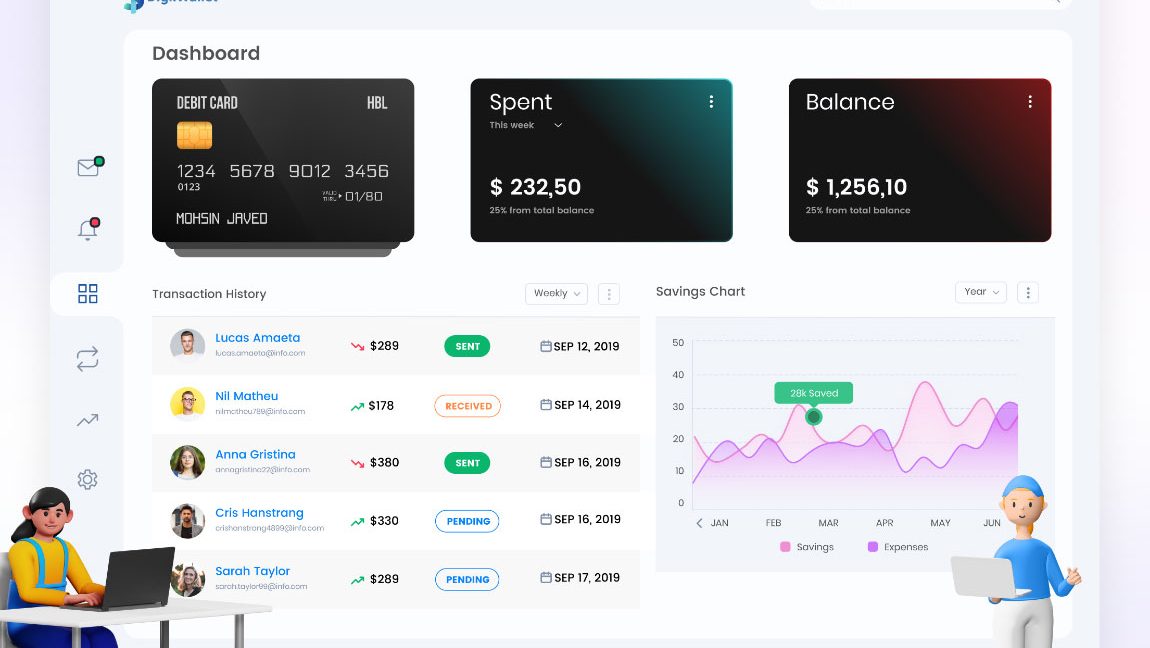Toggle the Savings legend swatch
The image size is (1150, 648).
[785, 547]
